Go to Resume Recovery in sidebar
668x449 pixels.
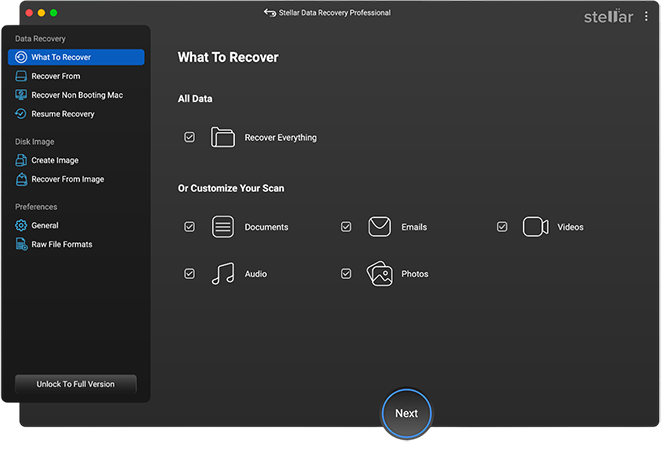[x=62, y=114]
